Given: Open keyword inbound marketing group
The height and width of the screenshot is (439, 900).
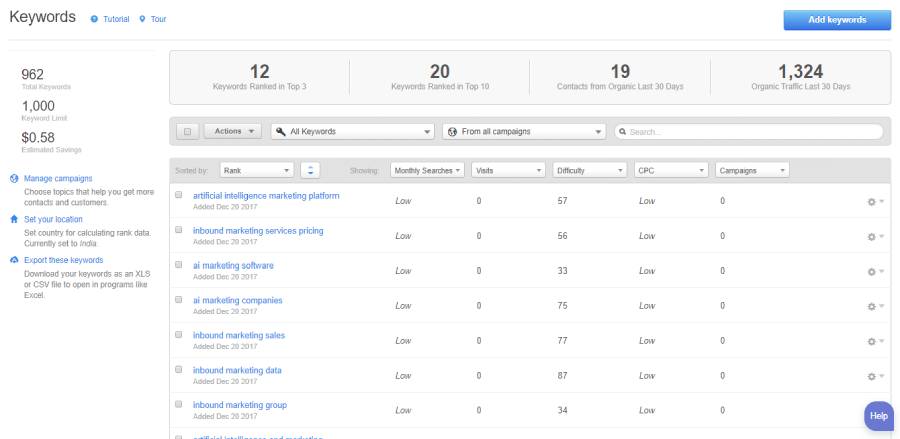Looking at the screenshot, I should [x=240, y=405].
